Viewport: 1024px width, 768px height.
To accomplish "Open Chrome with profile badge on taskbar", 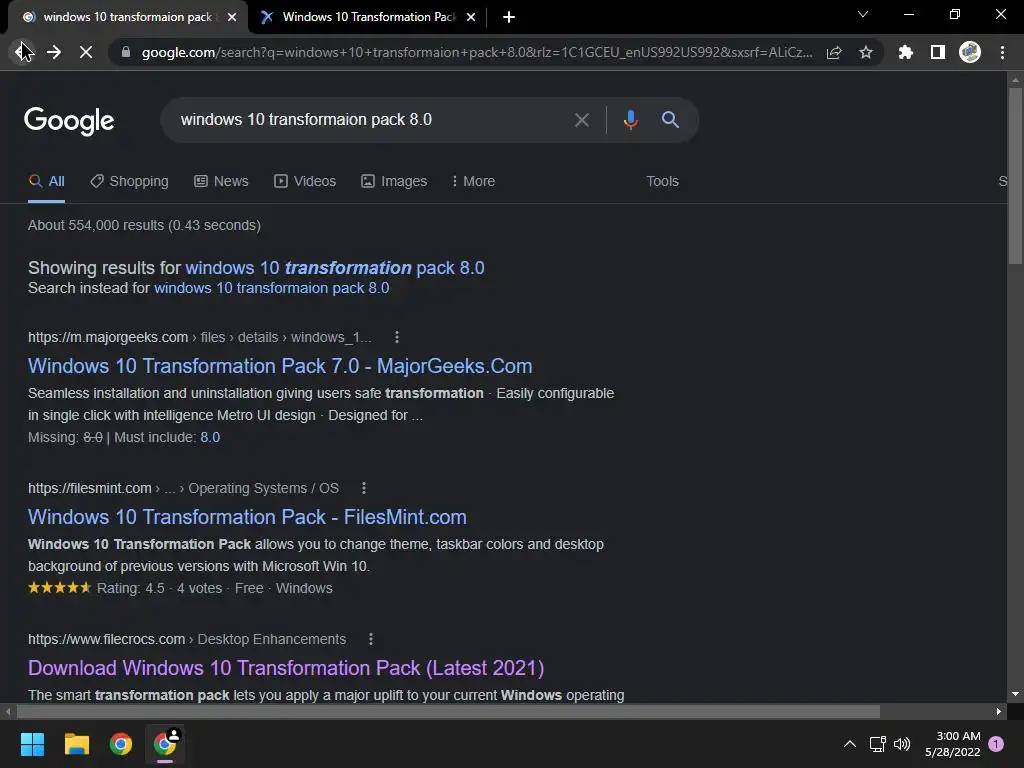I will pos(165,744).
